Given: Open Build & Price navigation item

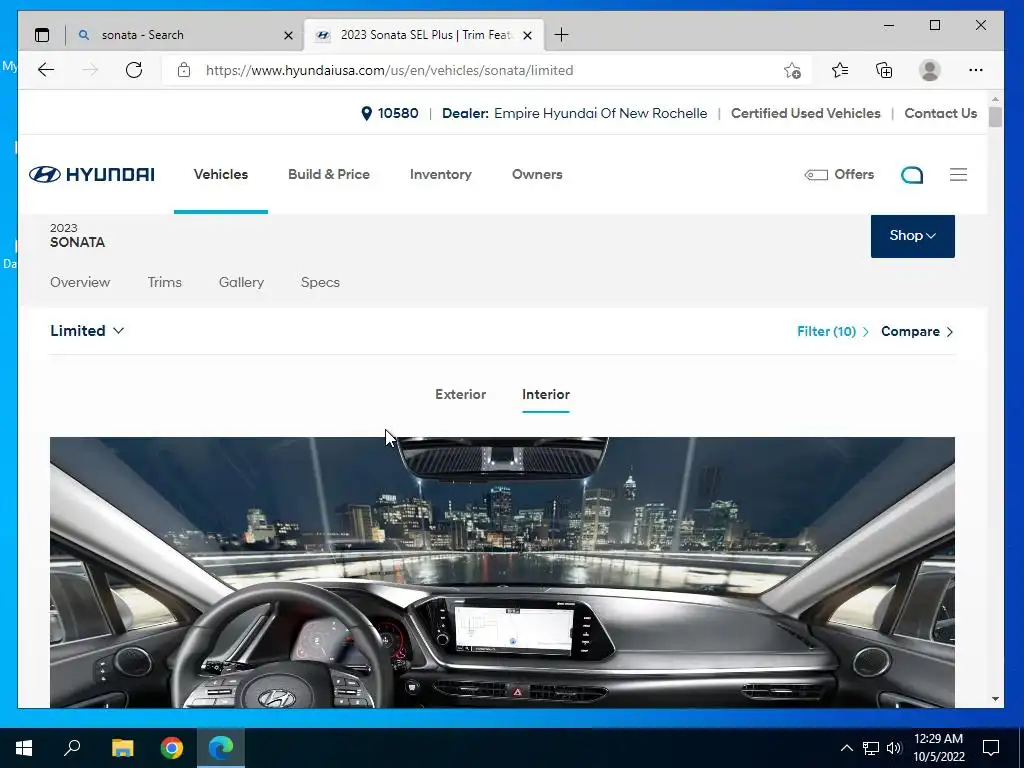Looking at the screenshot, I should pos(328,174).
